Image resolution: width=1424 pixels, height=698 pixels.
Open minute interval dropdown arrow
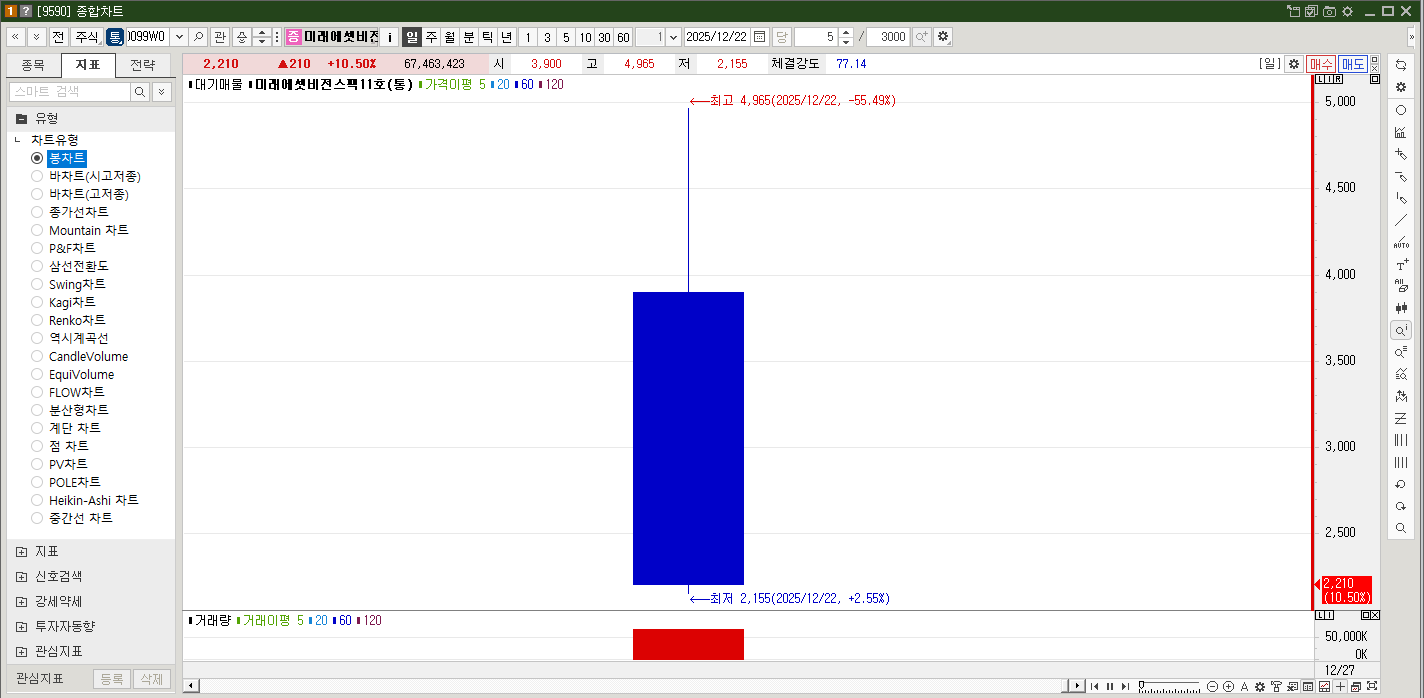(x=673, y=37)
